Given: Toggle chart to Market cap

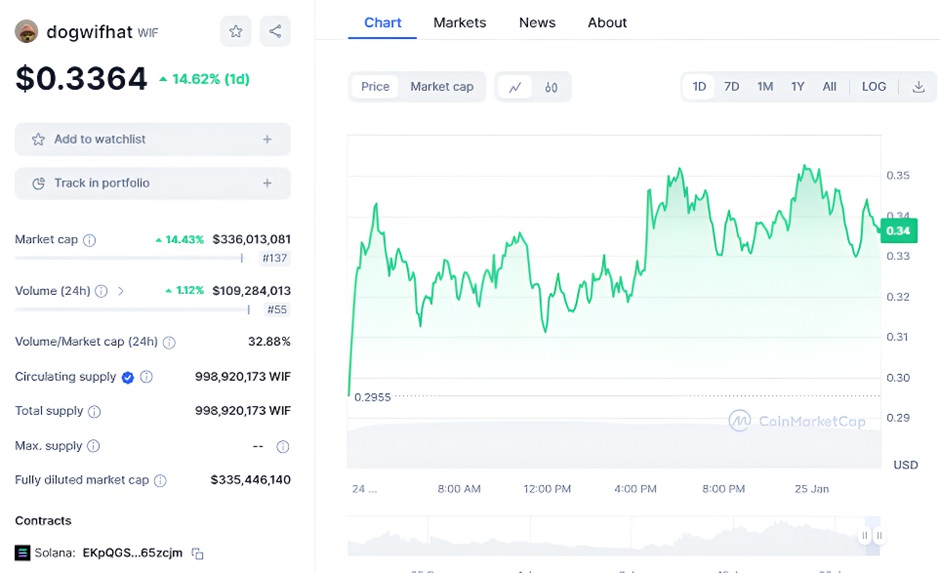Looking at the screenshot, I should click(x=441, y=87).
